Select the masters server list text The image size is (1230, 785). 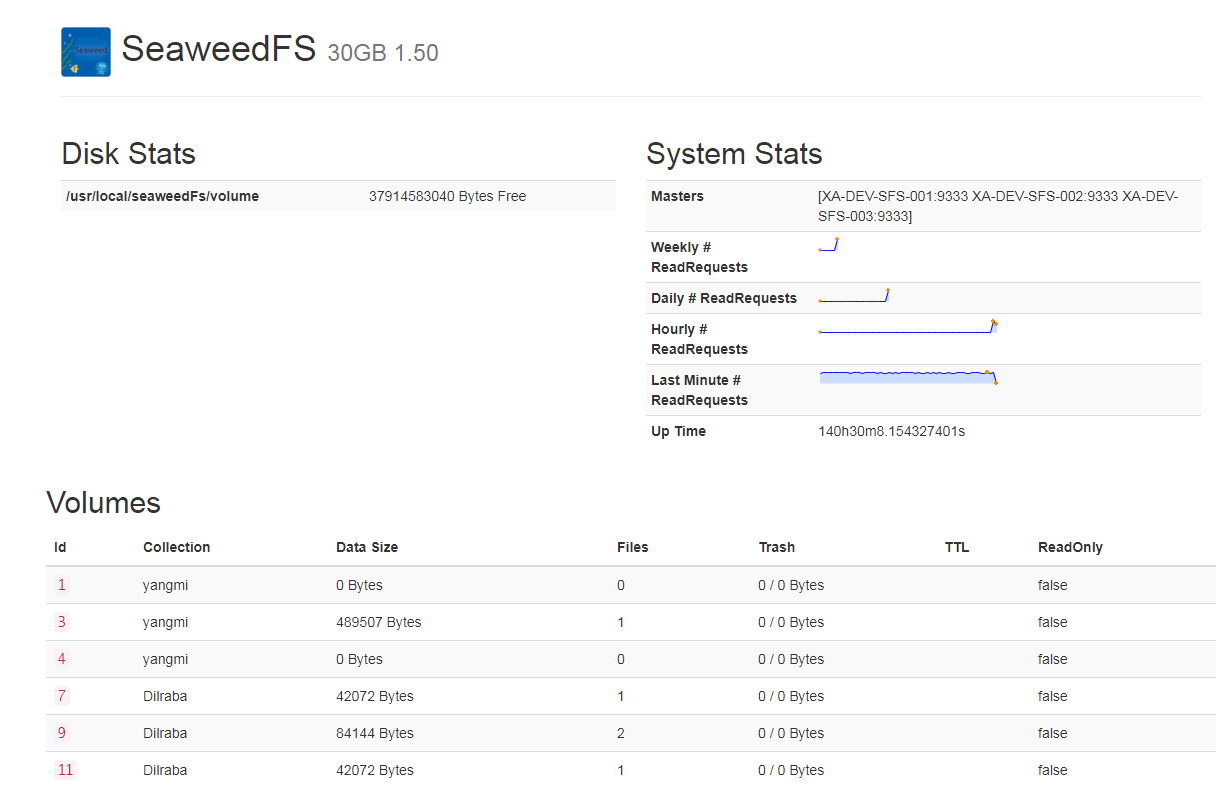pyautogui.click(x=998, y=206)
